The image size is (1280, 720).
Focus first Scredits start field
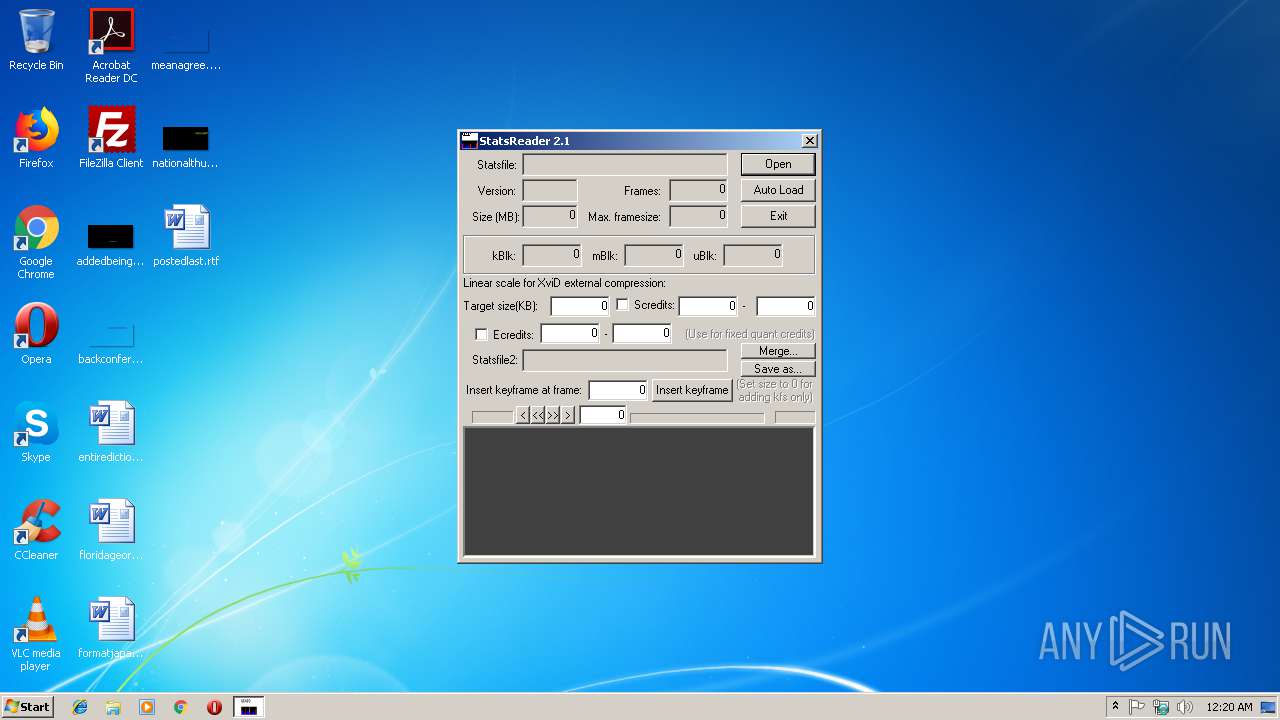pos(708,306)
